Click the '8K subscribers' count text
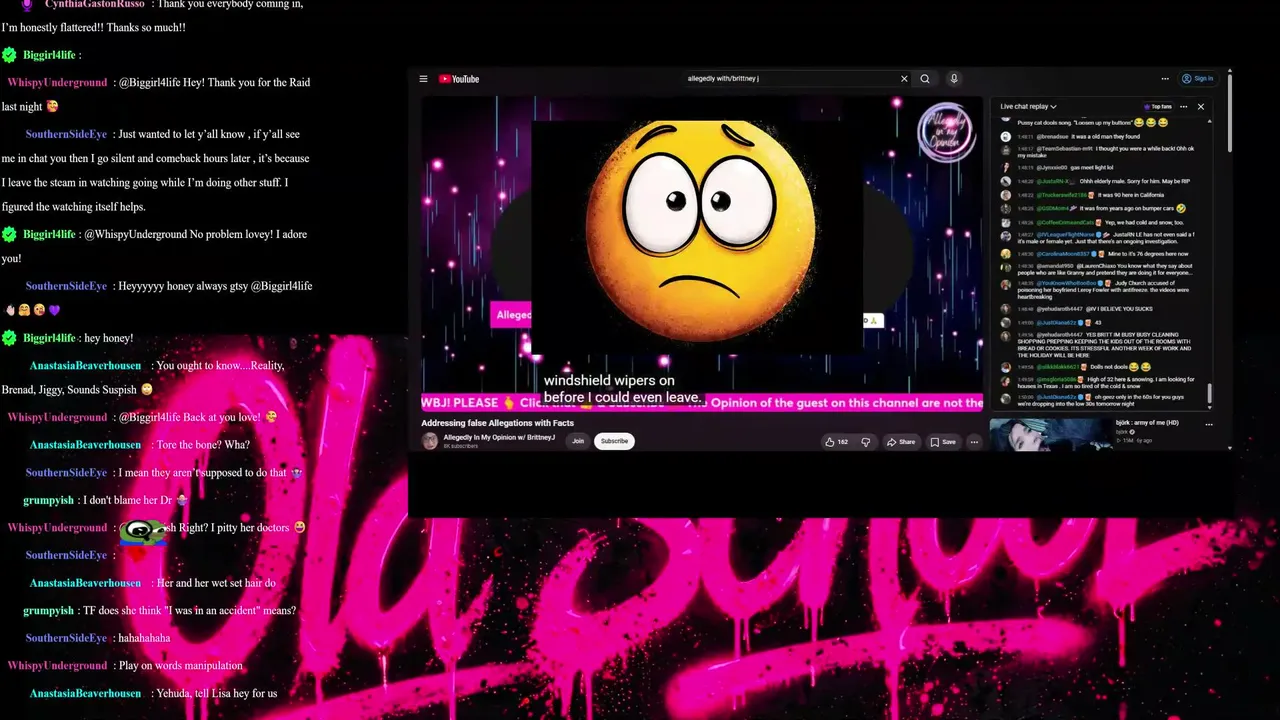 click(461, 446)
